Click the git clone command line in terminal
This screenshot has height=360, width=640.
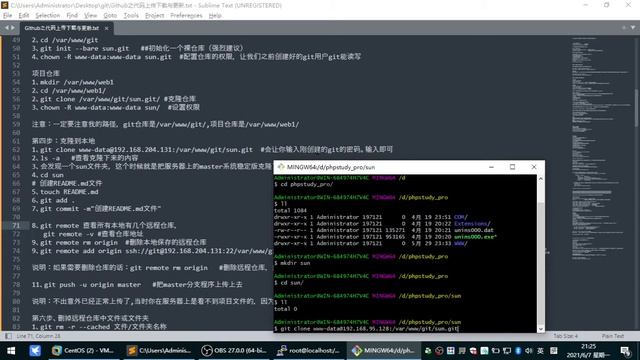[366, 329]
